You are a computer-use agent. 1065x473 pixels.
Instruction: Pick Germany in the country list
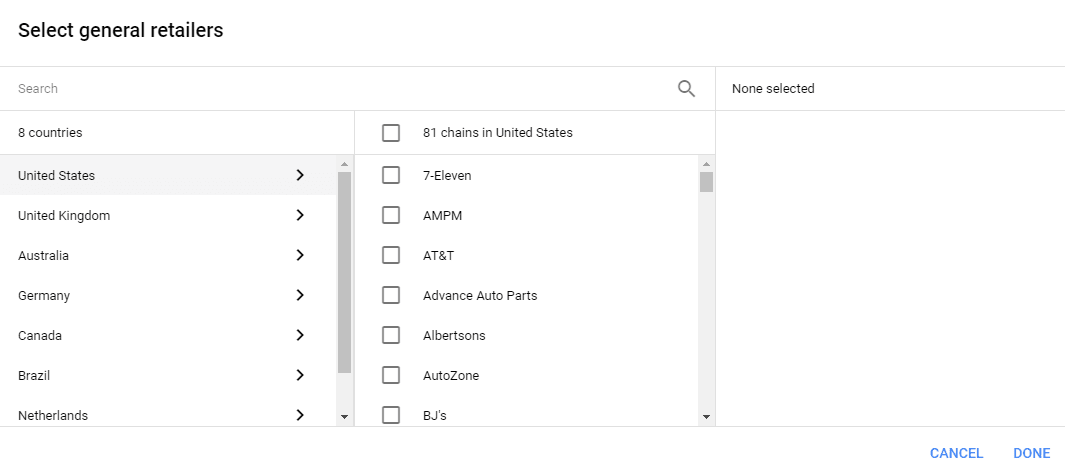coord(168,296)
